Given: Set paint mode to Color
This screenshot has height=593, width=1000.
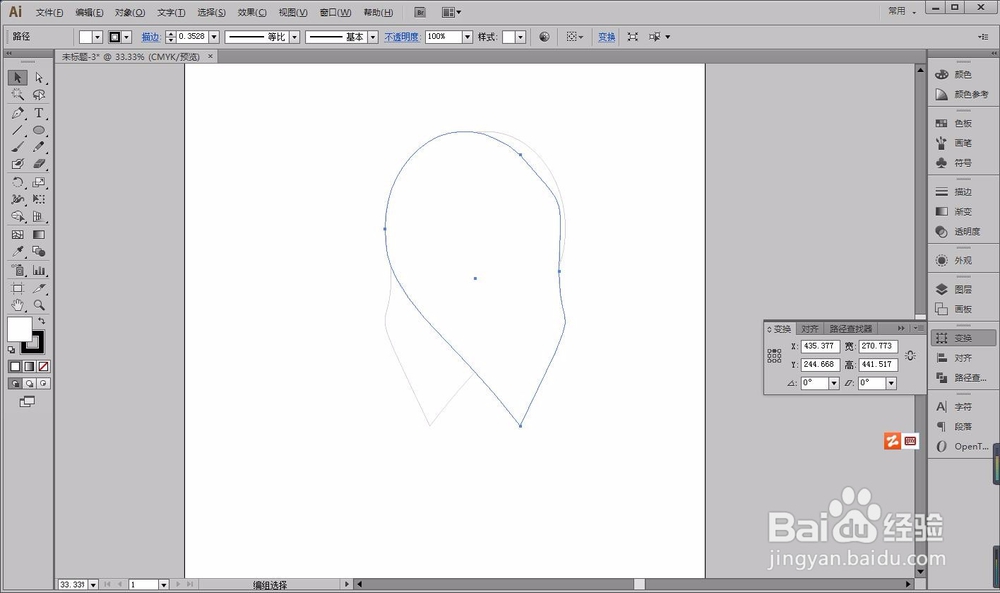Looking at the screenshot, I should [x=15, y=367].
